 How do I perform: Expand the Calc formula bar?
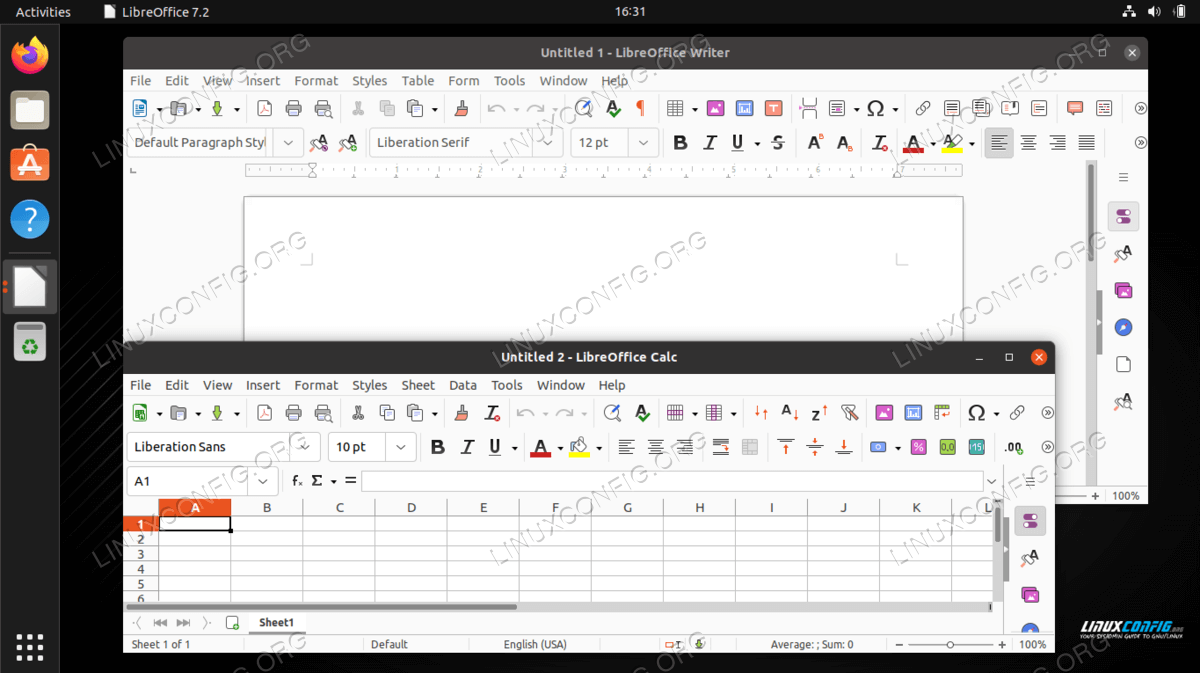coord(992,481)
